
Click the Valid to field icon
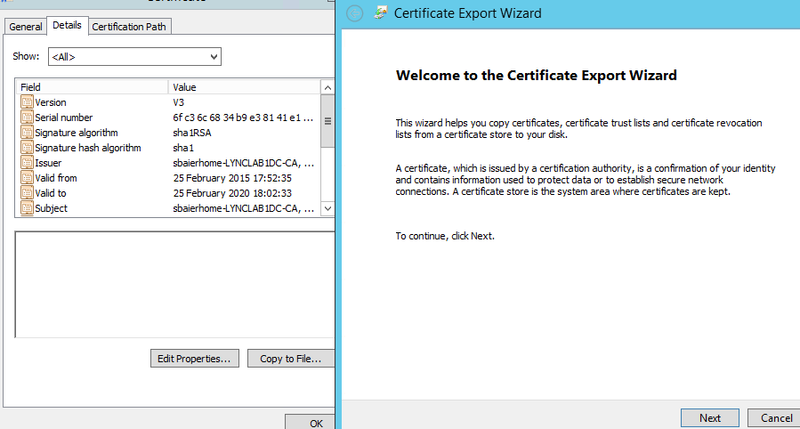(x=27, y=193)
